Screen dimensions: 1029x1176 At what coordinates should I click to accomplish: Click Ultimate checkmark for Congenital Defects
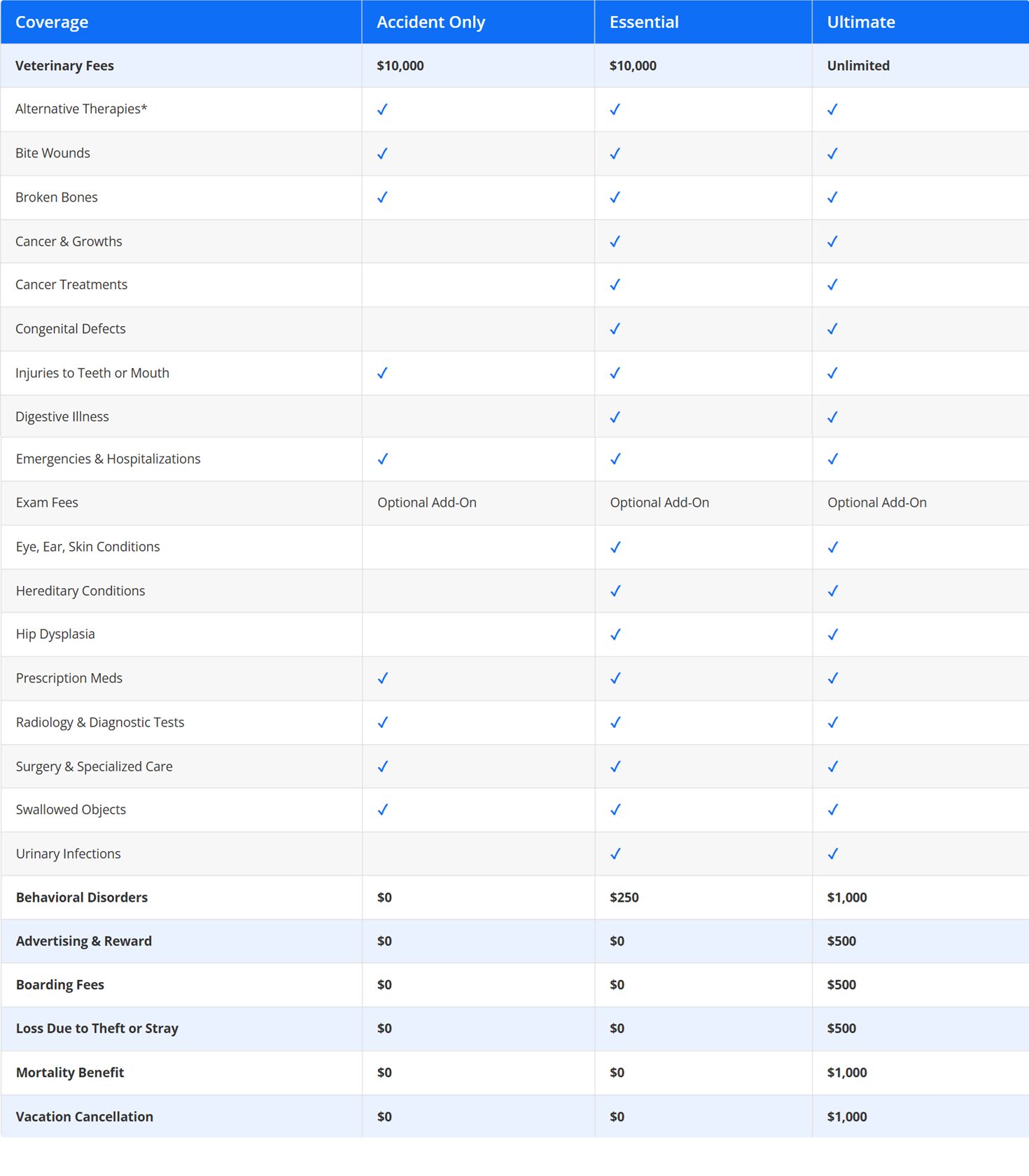[832, 329]
